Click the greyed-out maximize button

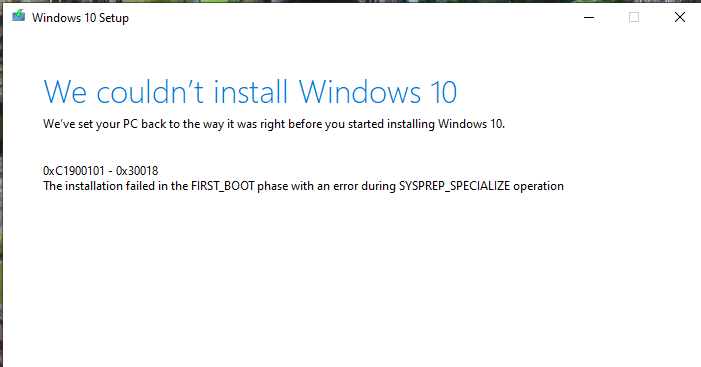tap(634, 17)
